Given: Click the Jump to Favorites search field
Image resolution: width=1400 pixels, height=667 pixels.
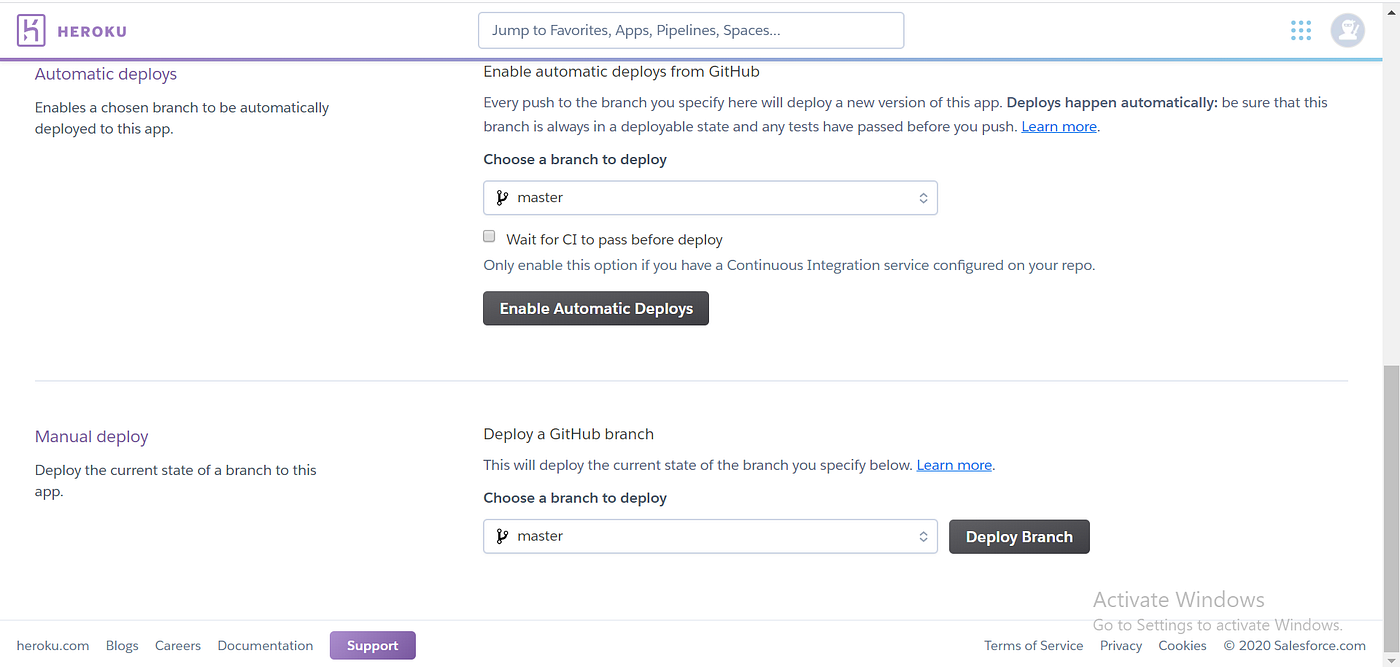Looking at the screenshot, I should [x=690, y=30].
